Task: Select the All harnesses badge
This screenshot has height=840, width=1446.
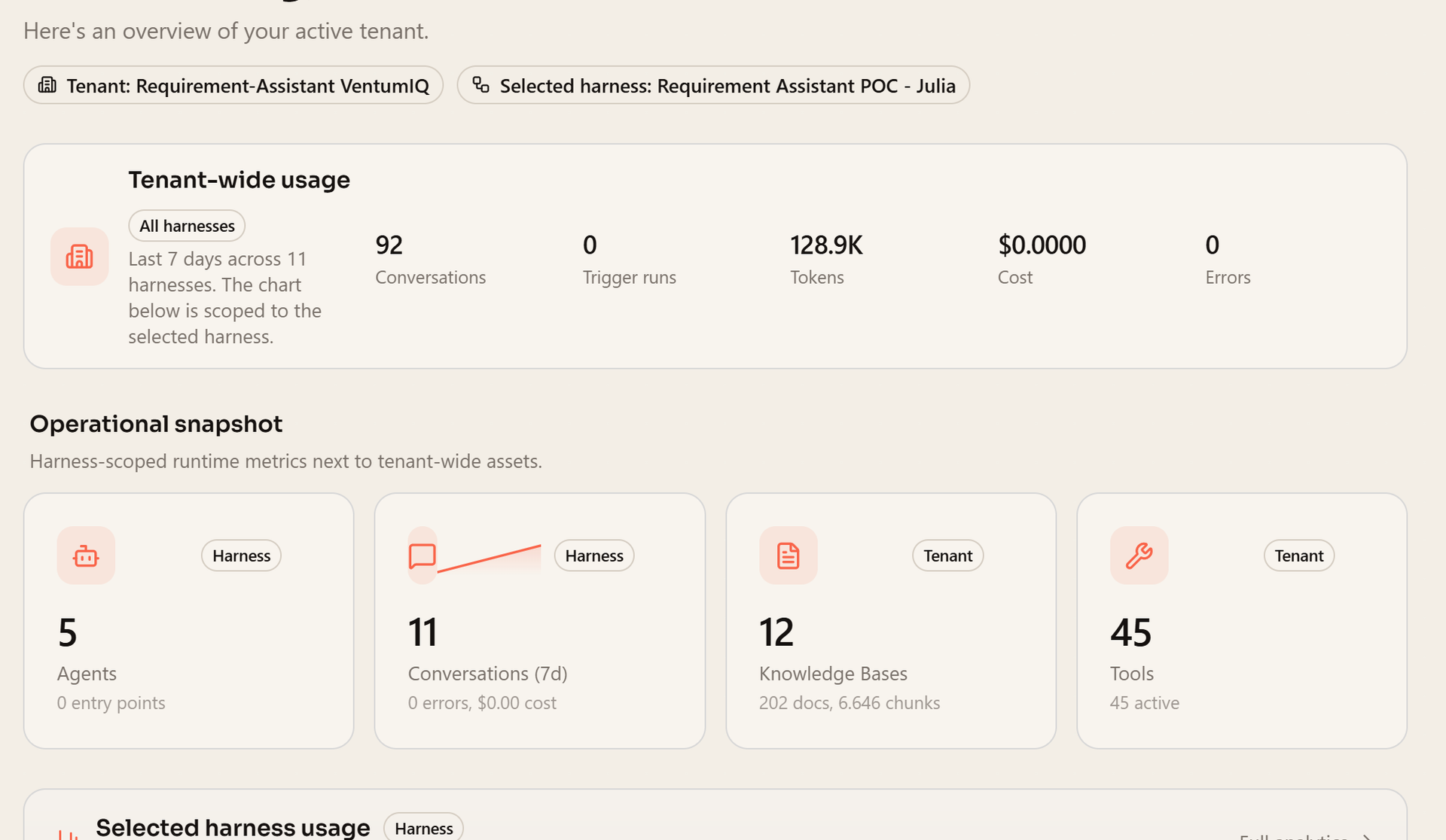Action: pos(187,226)
